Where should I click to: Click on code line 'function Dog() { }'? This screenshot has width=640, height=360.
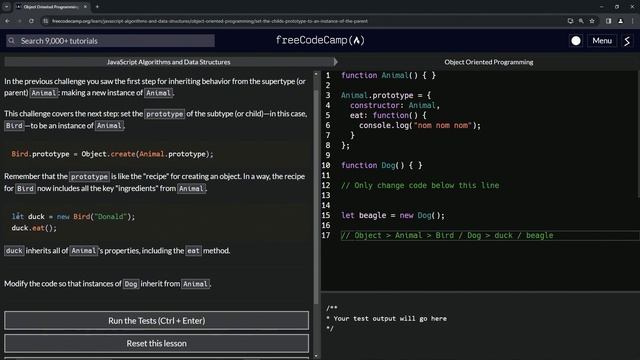coord(382,165)
